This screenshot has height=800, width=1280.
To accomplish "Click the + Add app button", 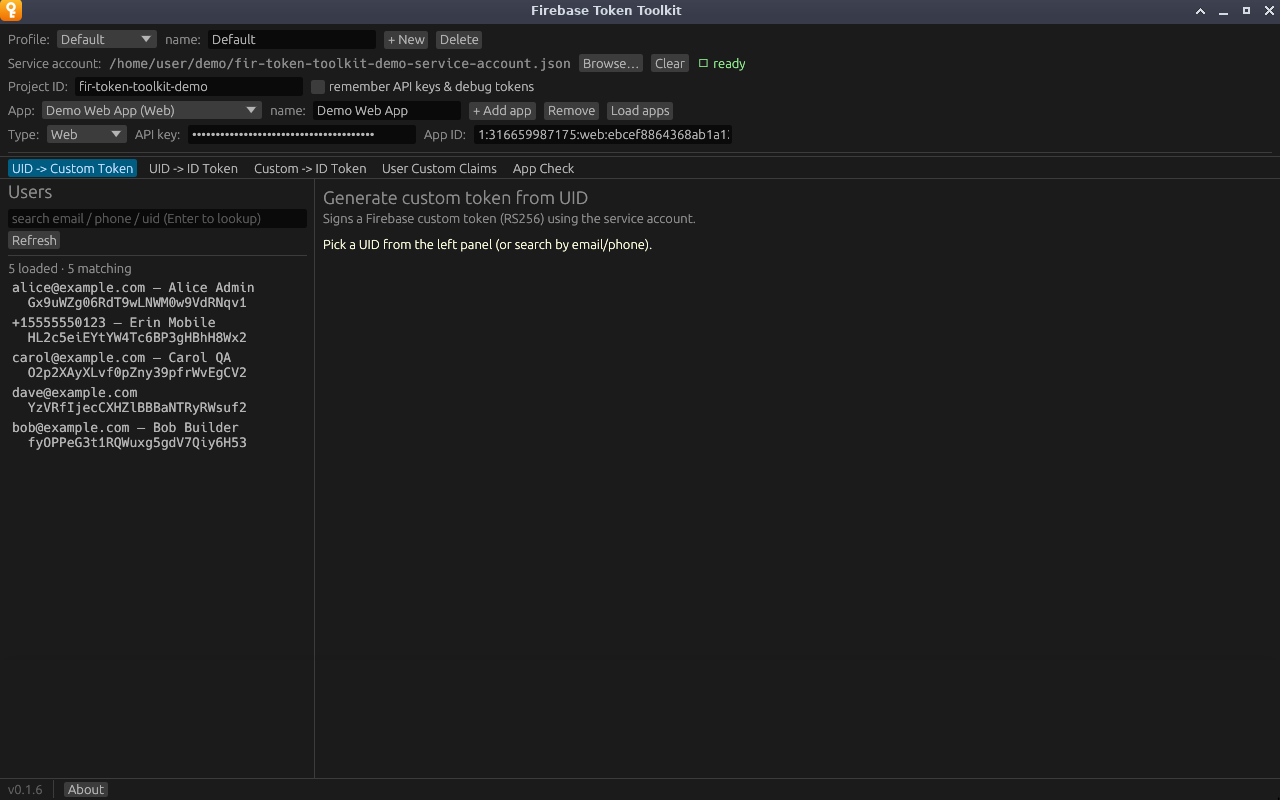I will [502, 111].
